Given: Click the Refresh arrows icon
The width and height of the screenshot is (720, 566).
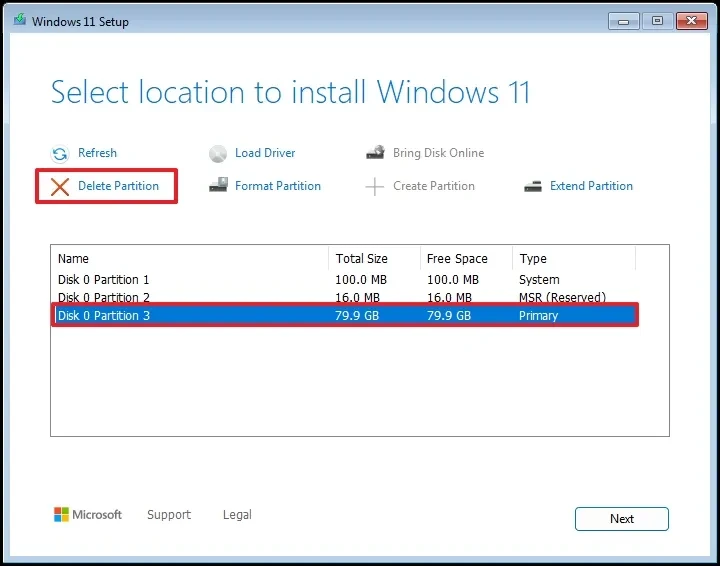Looking at the screenshot, I should pos(60,154).
